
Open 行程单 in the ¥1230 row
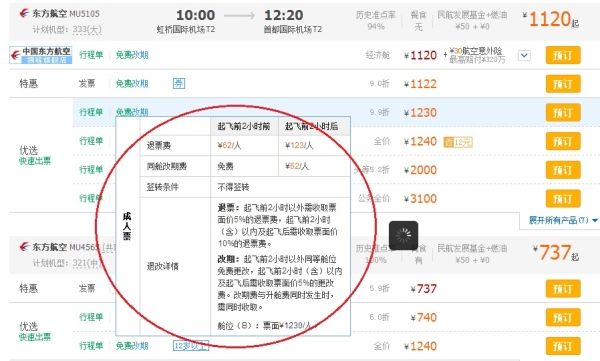point(91,112)
